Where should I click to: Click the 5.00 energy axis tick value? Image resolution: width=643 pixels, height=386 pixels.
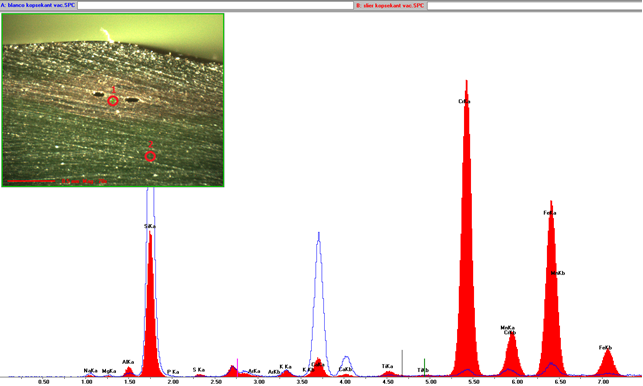point(431,382)
